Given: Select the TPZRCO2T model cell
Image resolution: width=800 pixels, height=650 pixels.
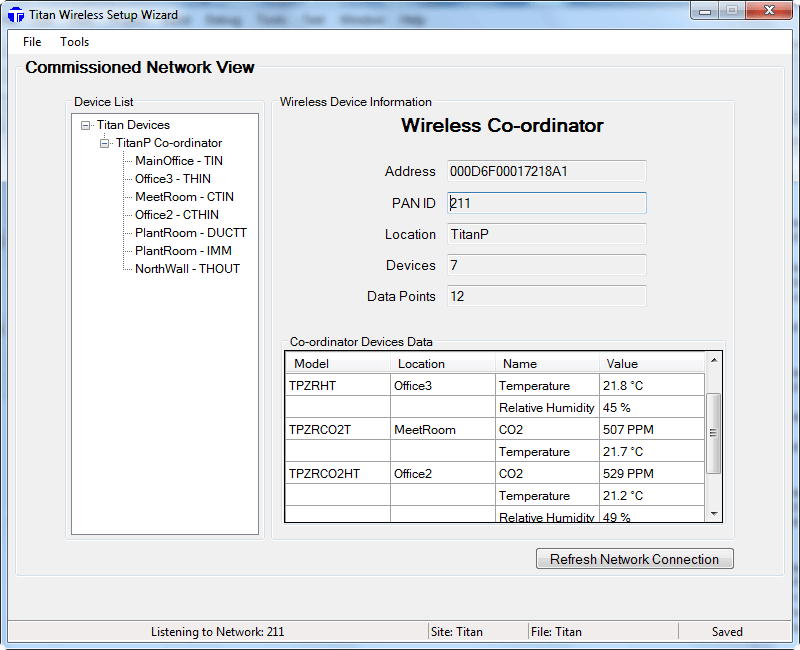Looking at the screenshot, I should [338, 430].
